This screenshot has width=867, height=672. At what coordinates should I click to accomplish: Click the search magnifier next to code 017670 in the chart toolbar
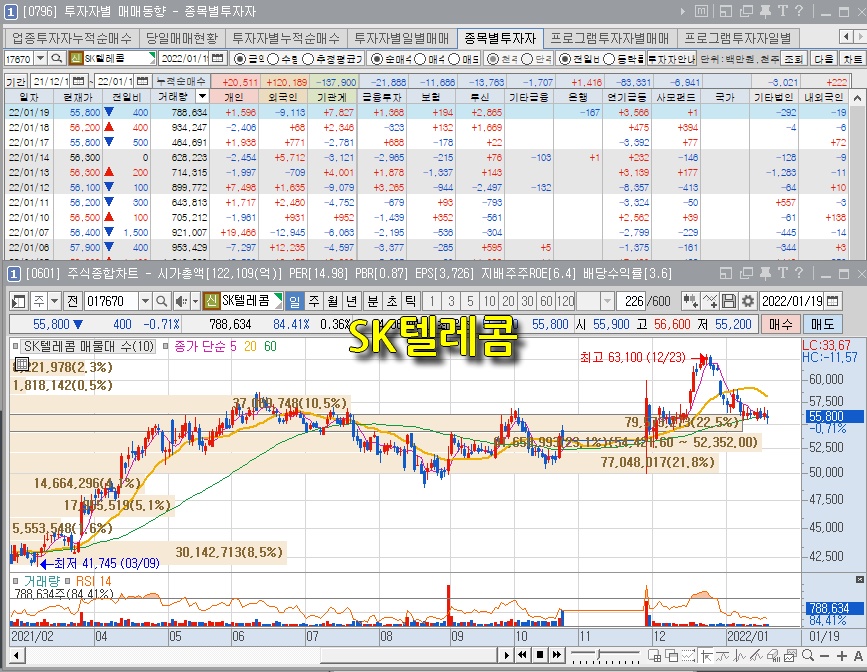[161, 301]
